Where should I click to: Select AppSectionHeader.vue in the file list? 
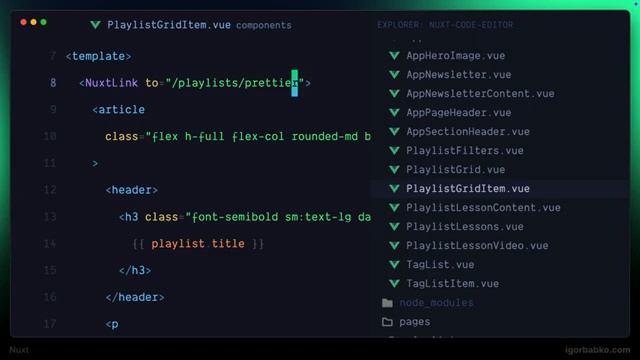tap(468, 131)
